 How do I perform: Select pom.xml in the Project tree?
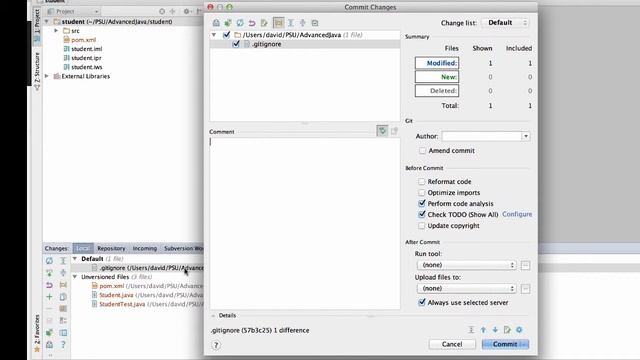[83, 40]
